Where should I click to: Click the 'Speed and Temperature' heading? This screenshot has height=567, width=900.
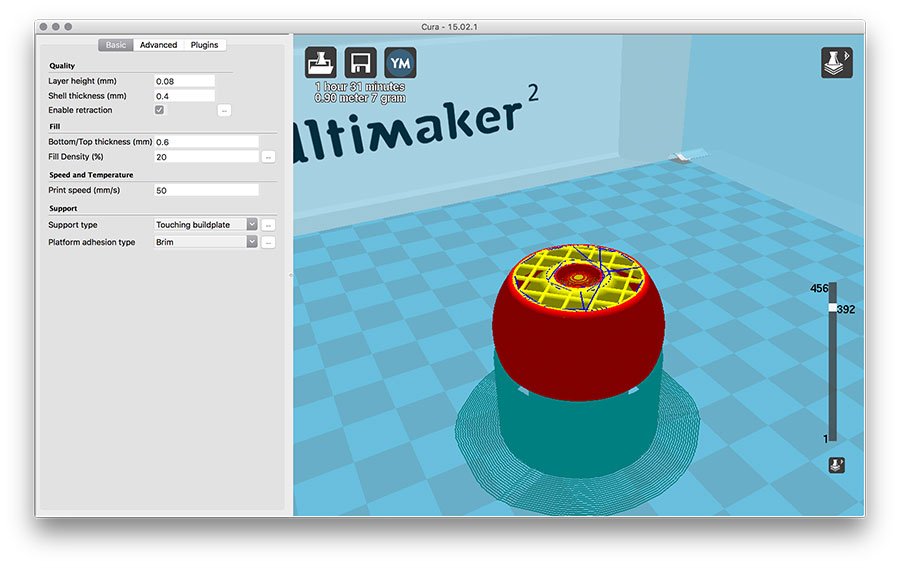coord(91,174)
